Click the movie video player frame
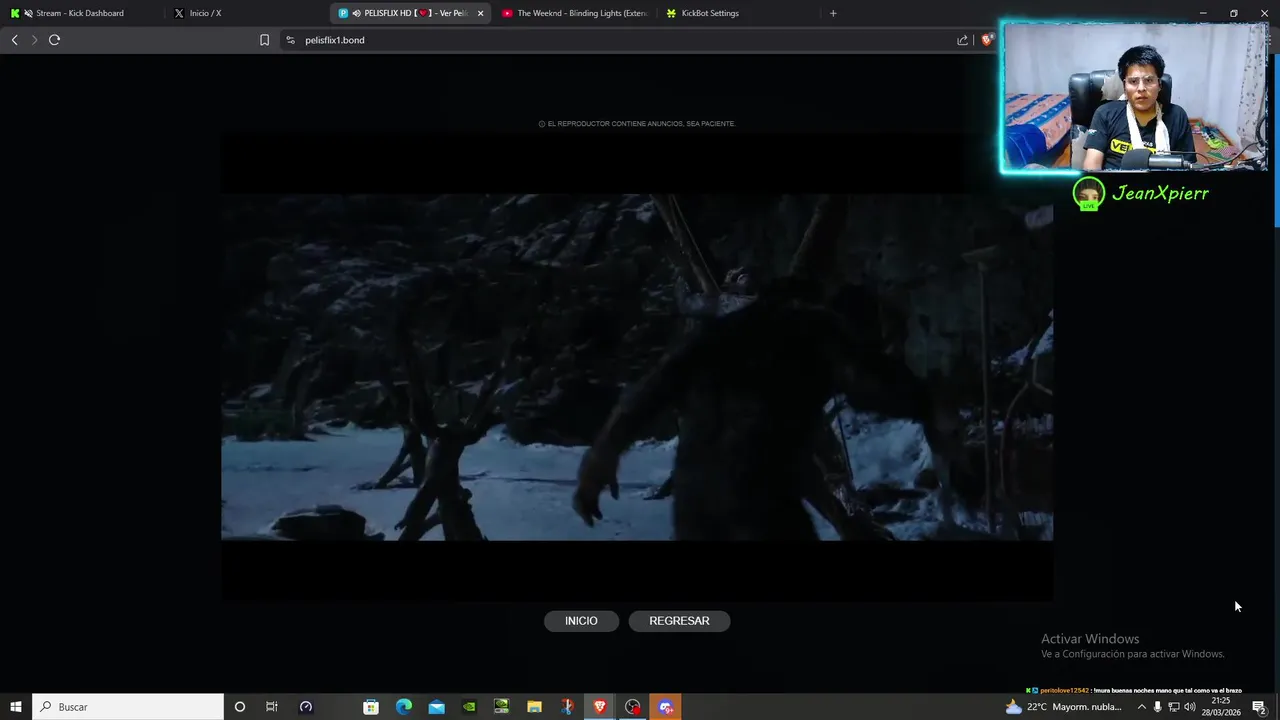The height and width of the screenshot is (720, 1280). [x=637, y=367]
